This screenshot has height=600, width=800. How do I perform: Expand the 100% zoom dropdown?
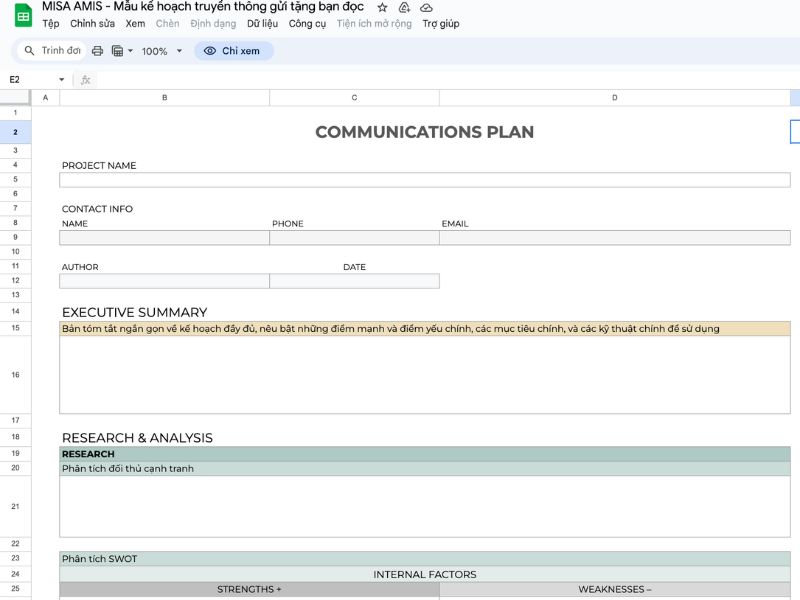coord(162,51)
